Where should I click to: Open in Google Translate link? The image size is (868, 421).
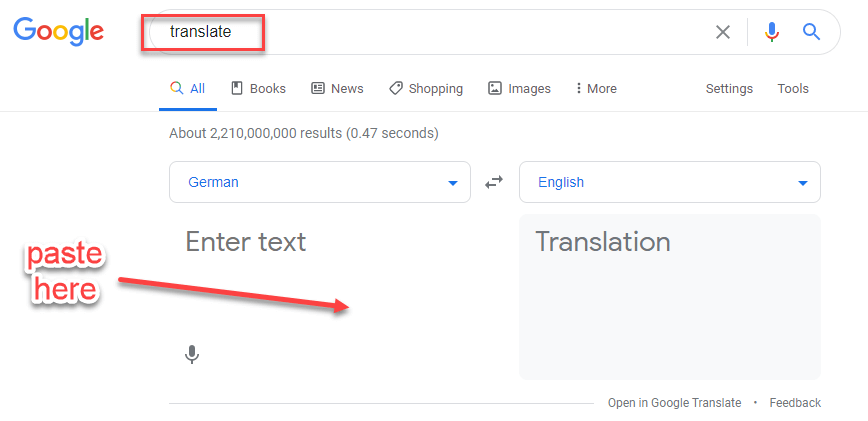pos(674,403)
